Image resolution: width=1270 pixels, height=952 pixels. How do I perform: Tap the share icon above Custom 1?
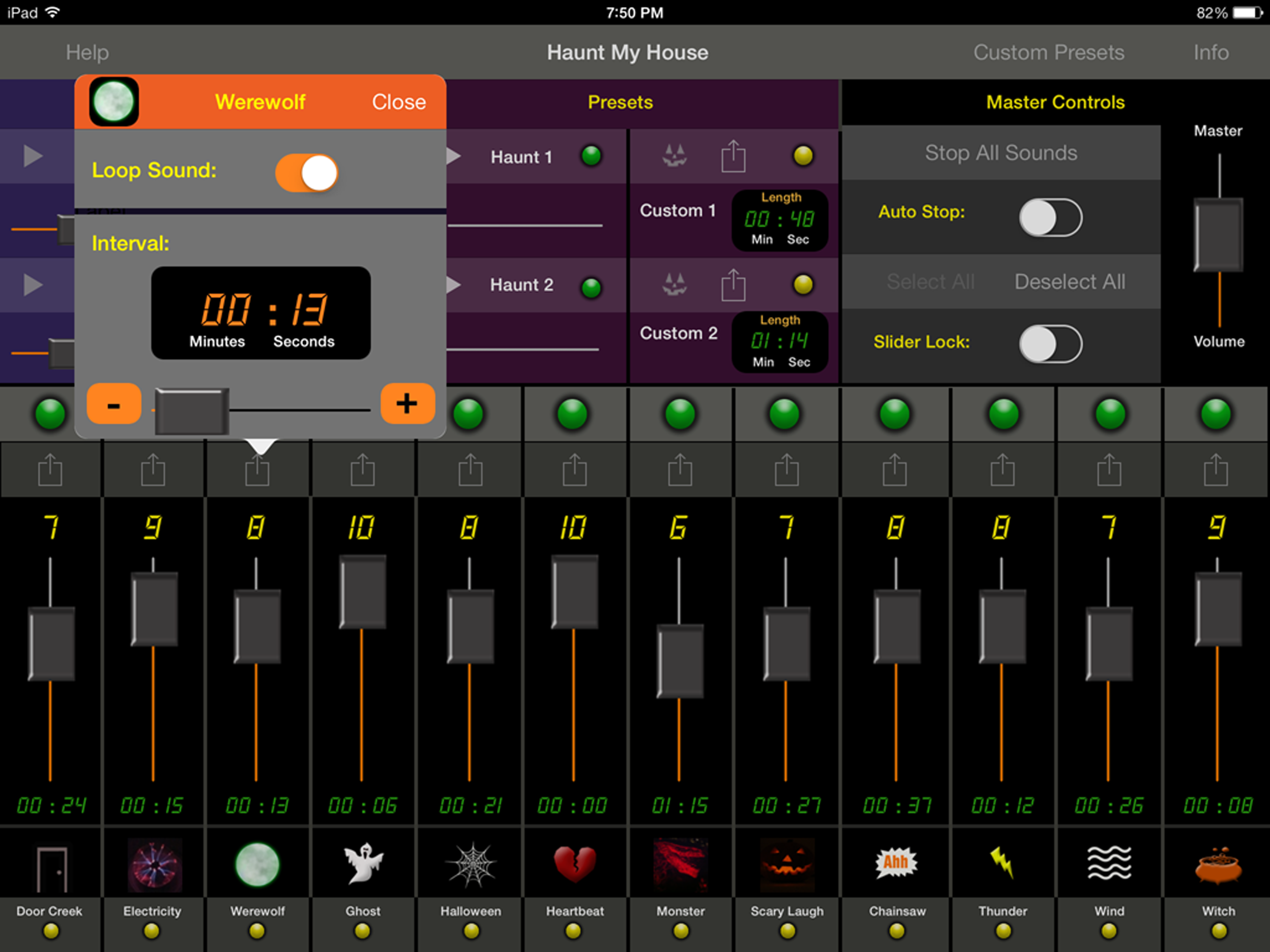733,156
